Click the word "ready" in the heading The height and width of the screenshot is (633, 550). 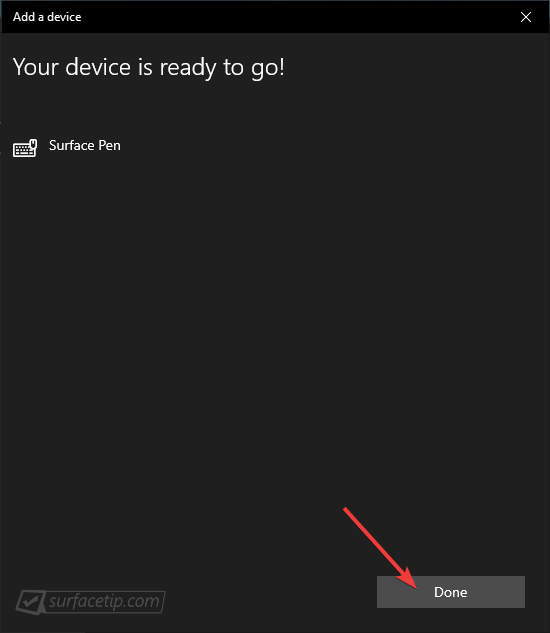pyautogui.click(x=187, y=69)
